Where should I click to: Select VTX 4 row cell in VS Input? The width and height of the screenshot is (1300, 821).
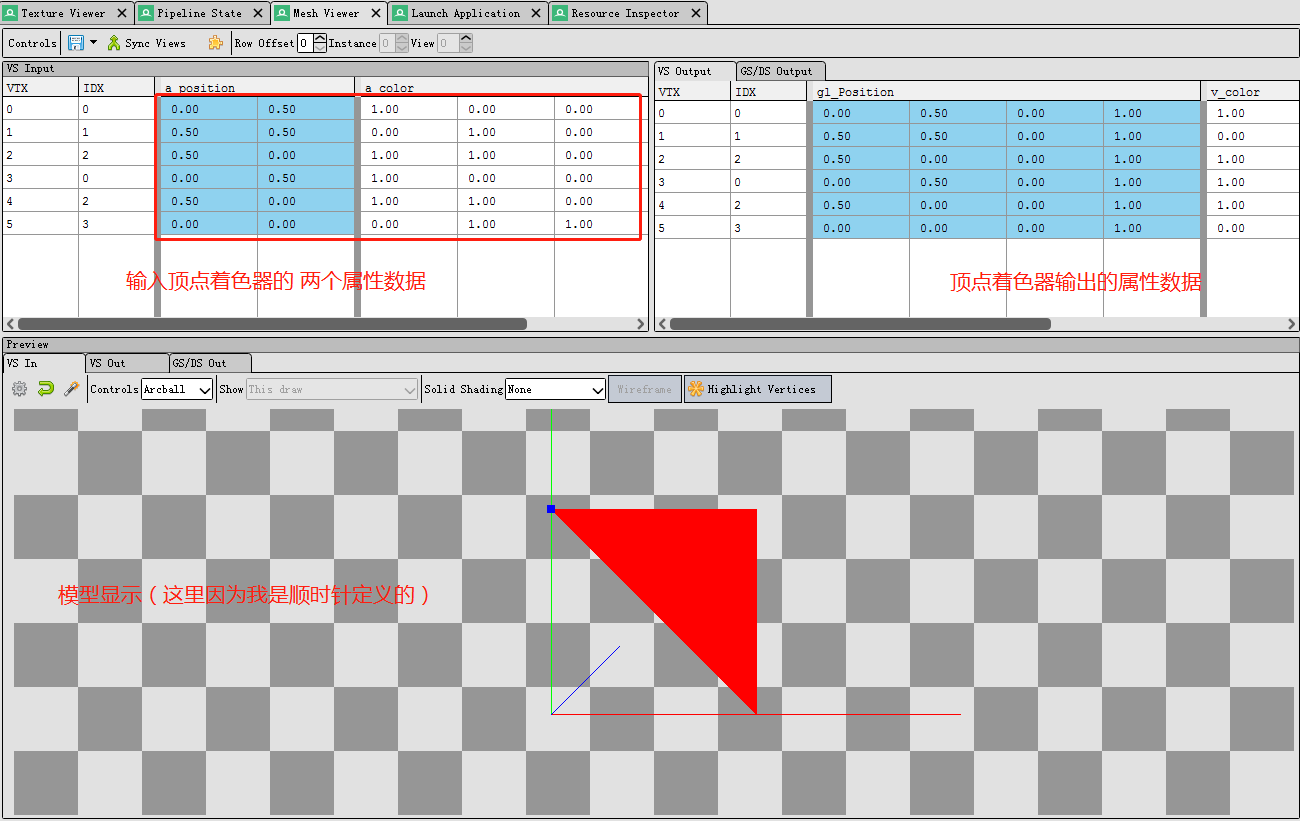(x=40, y=201)
